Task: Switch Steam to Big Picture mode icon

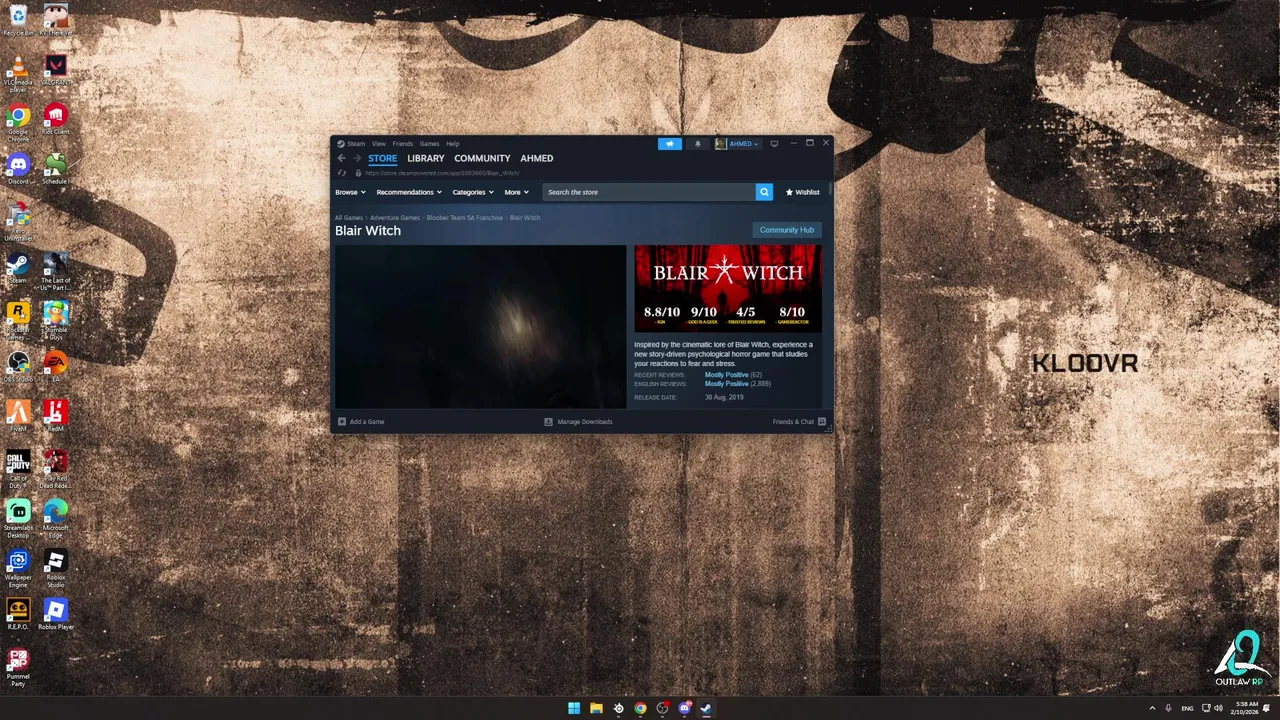Action: click(774, 144)
